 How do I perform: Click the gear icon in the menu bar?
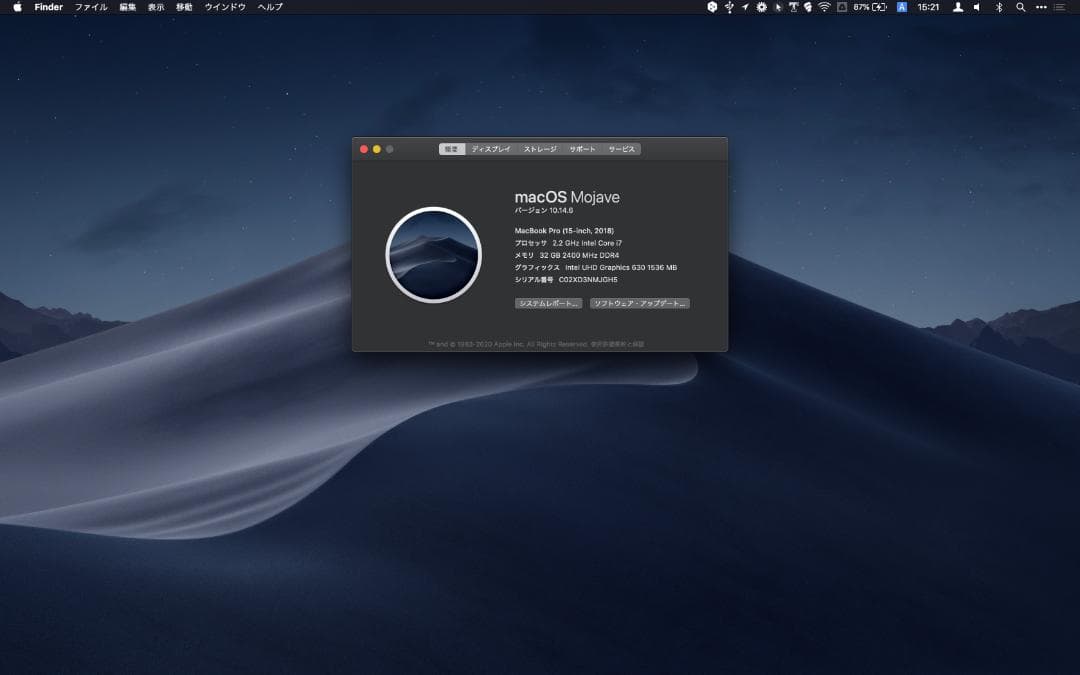point(760,7)
